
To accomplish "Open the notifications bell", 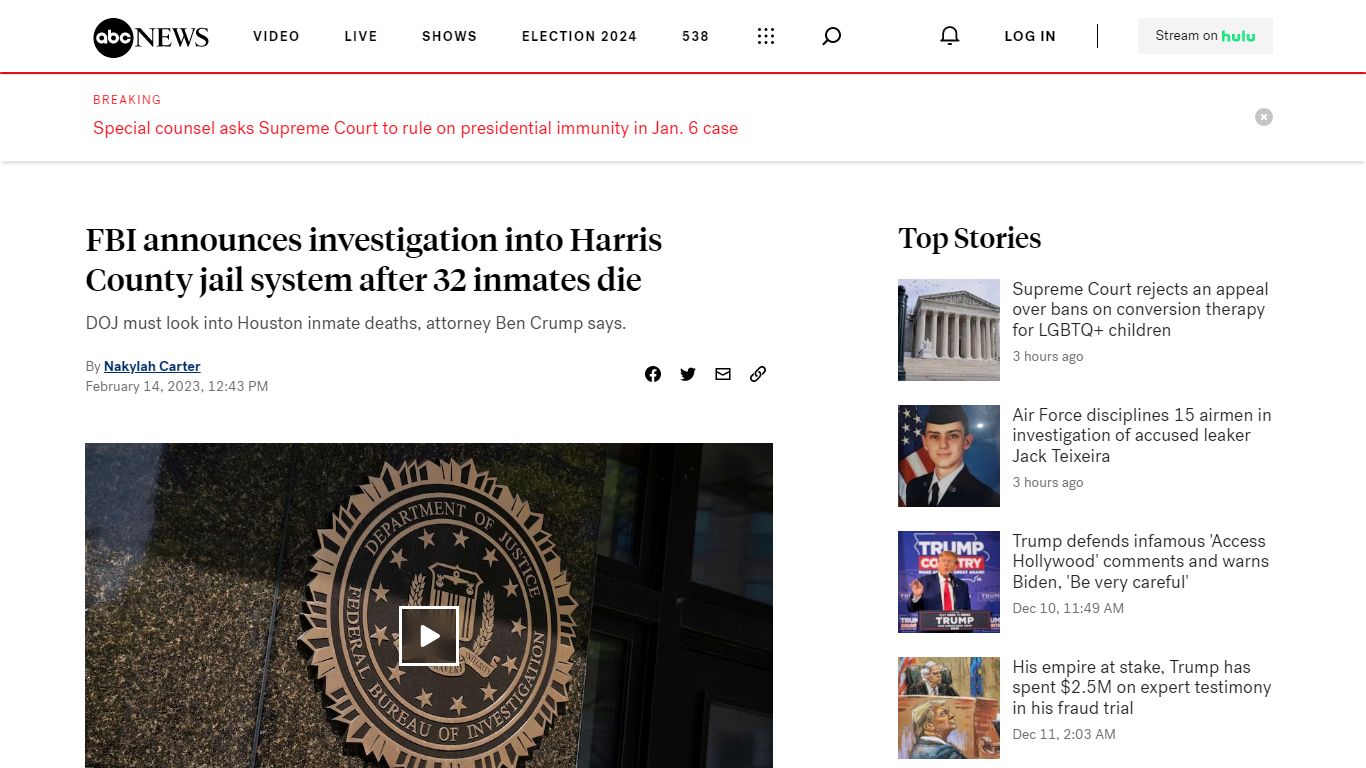I will point(950,36).
